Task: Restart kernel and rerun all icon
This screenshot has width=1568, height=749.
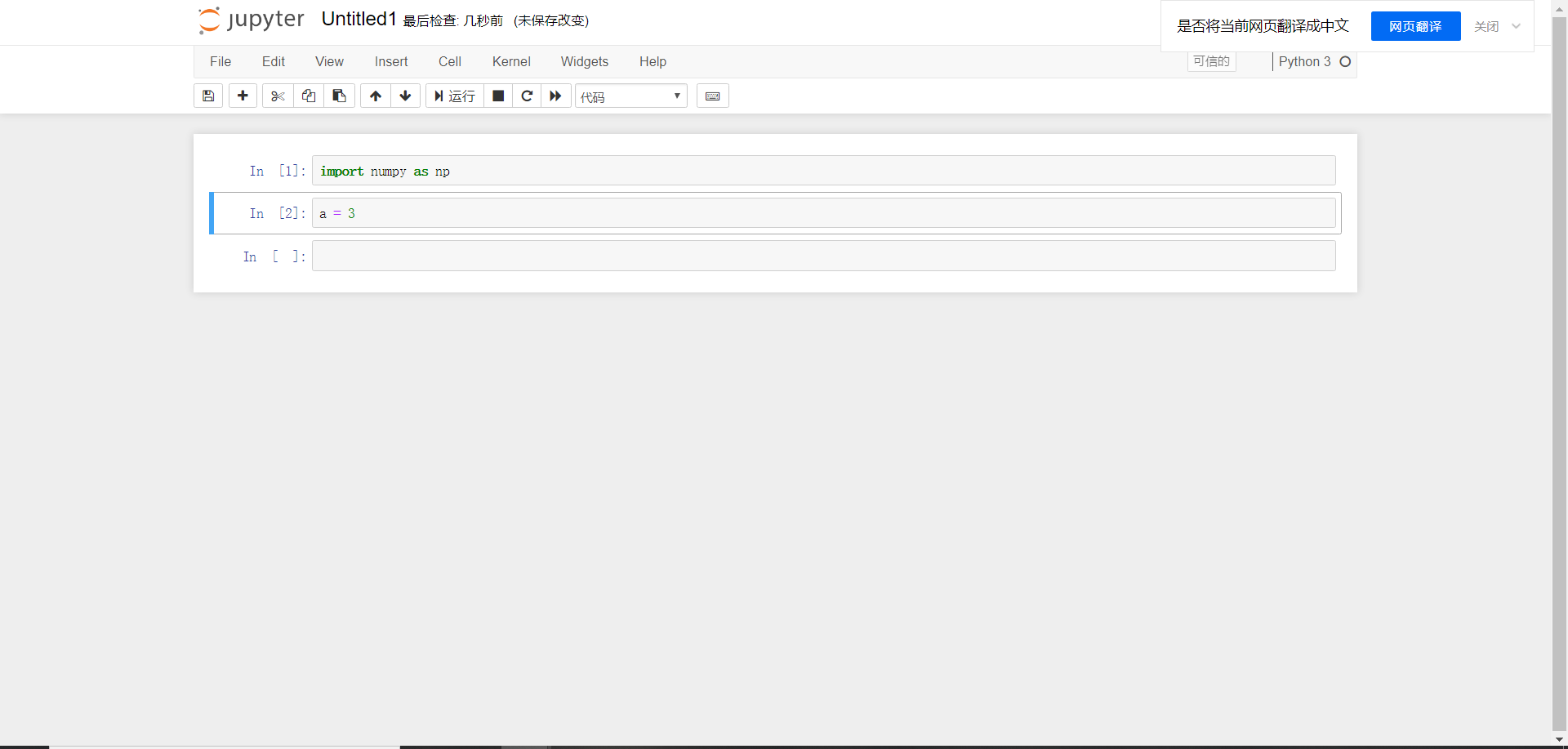Action: tap(555, 96)
